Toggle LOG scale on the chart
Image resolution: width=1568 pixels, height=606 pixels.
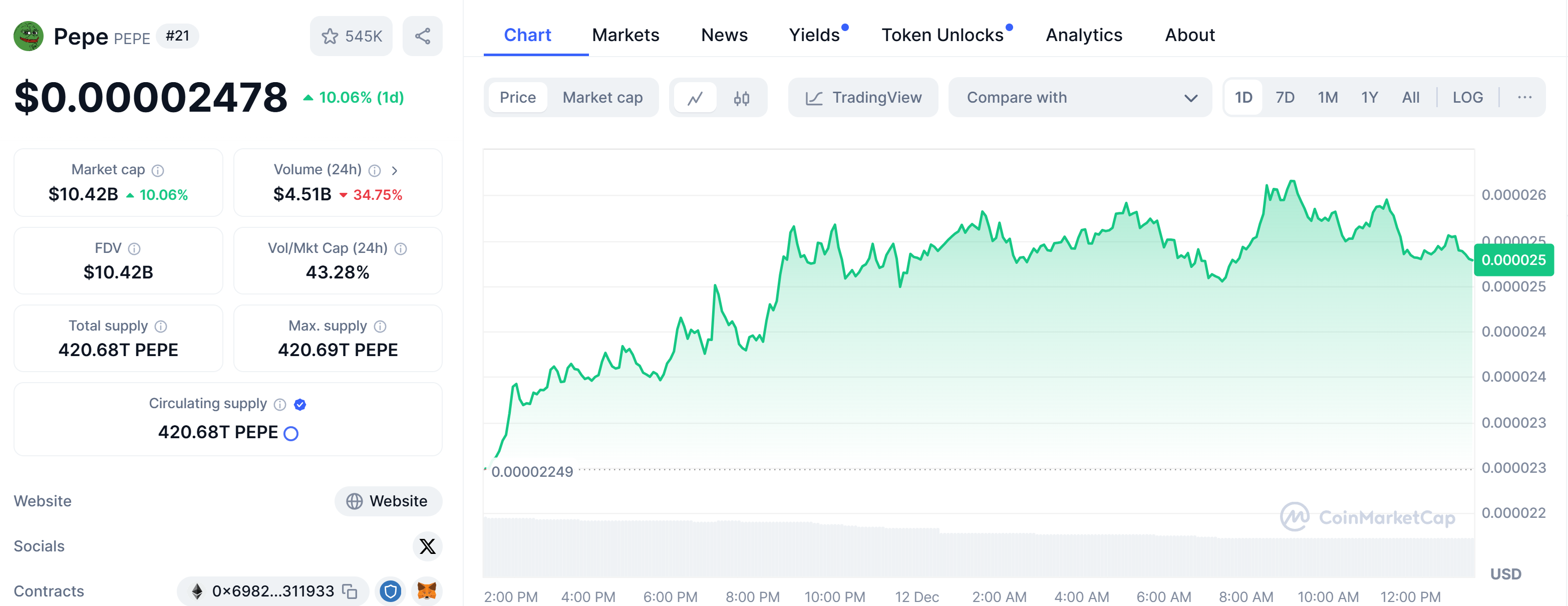1467,98
